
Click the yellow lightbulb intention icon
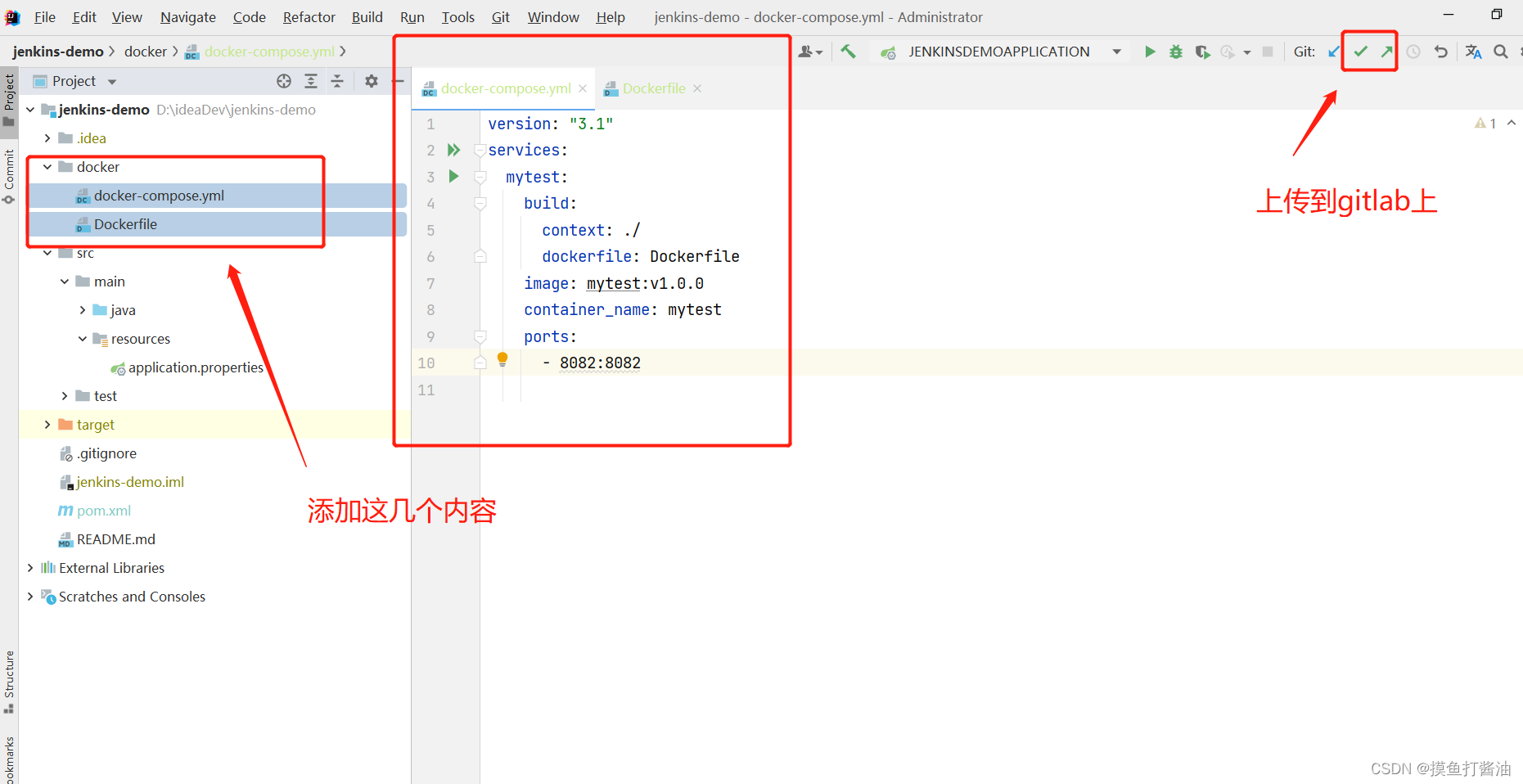pos(502,359)
